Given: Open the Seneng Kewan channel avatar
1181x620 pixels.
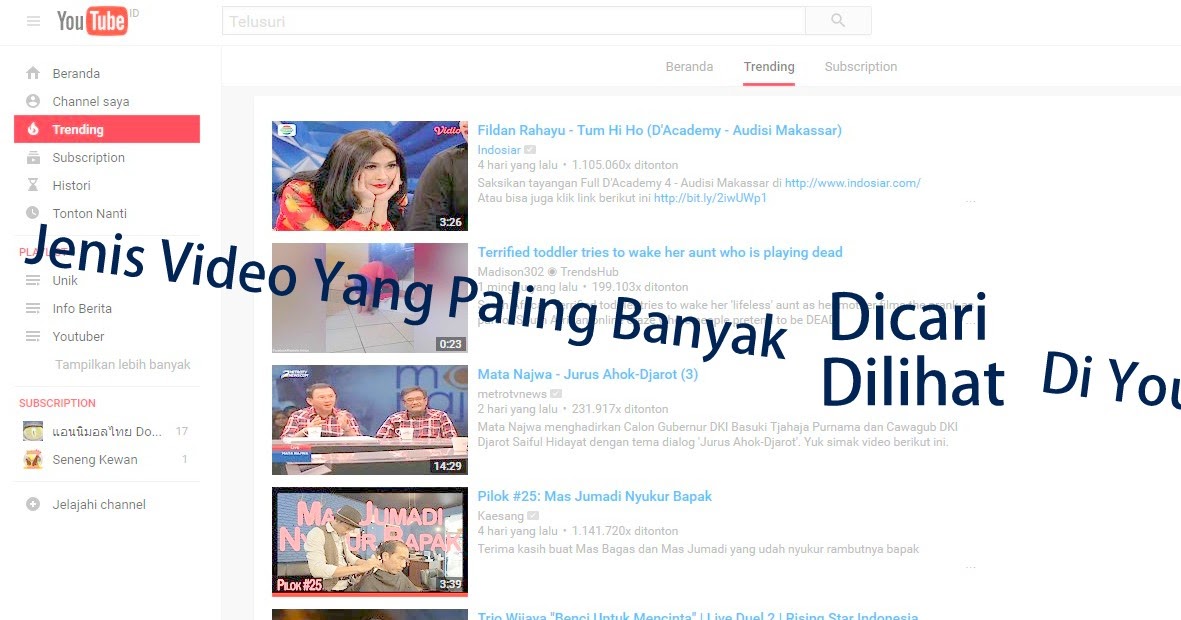Looking at the screenshot, I should pos(31,459).
